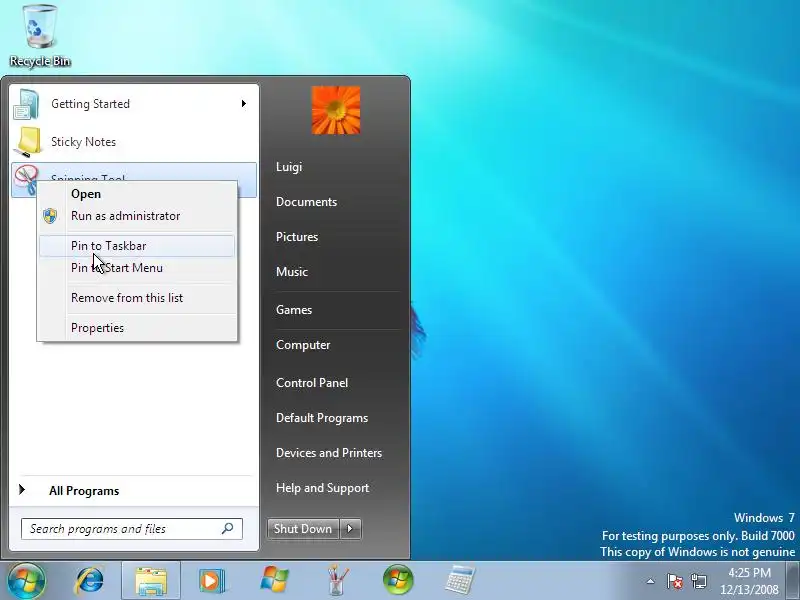Image resolution: width=800 pixels, height=600 pixels.
Task: Click the Getting Started label text
Action: click(90, 104)
